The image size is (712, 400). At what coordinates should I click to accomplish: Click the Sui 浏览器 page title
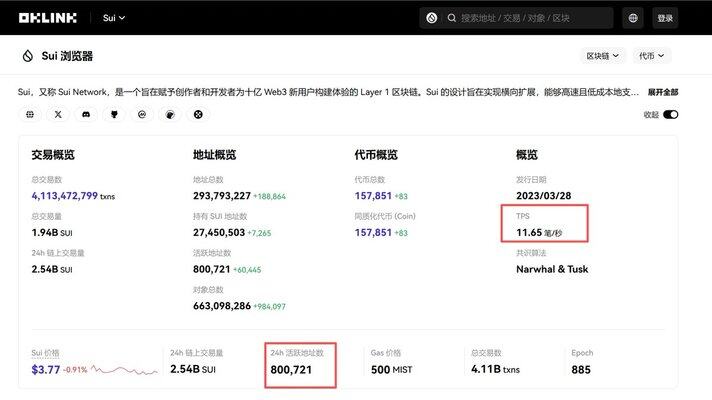coord(67,56)
